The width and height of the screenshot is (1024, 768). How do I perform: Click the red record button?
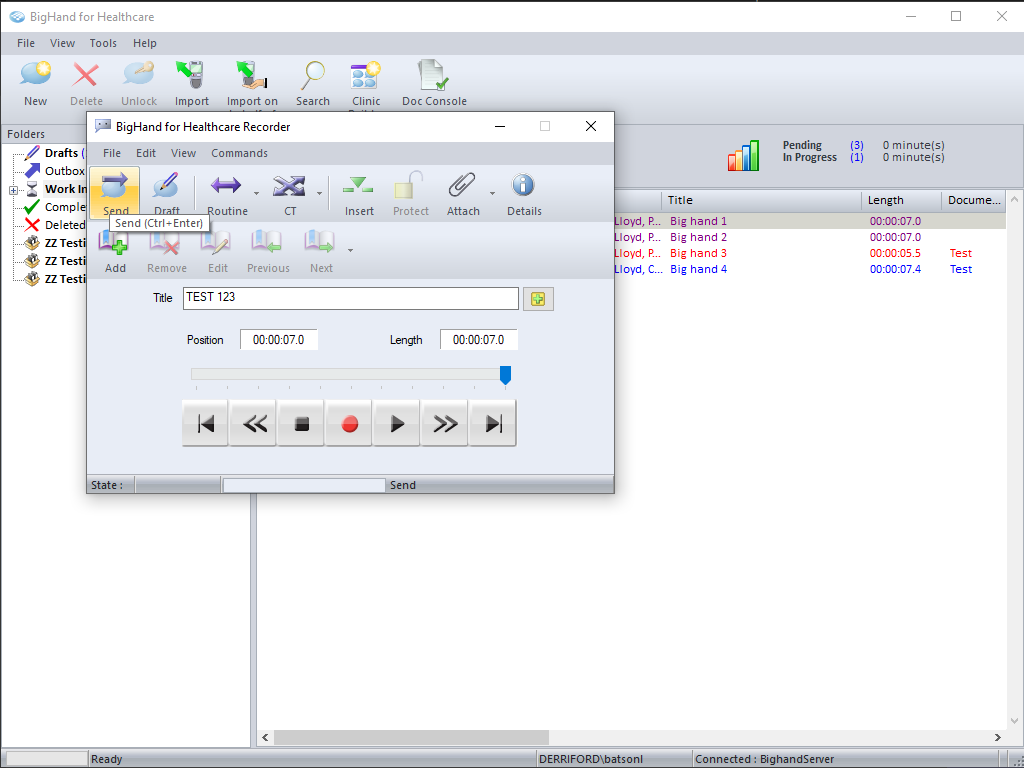(349, 424)
